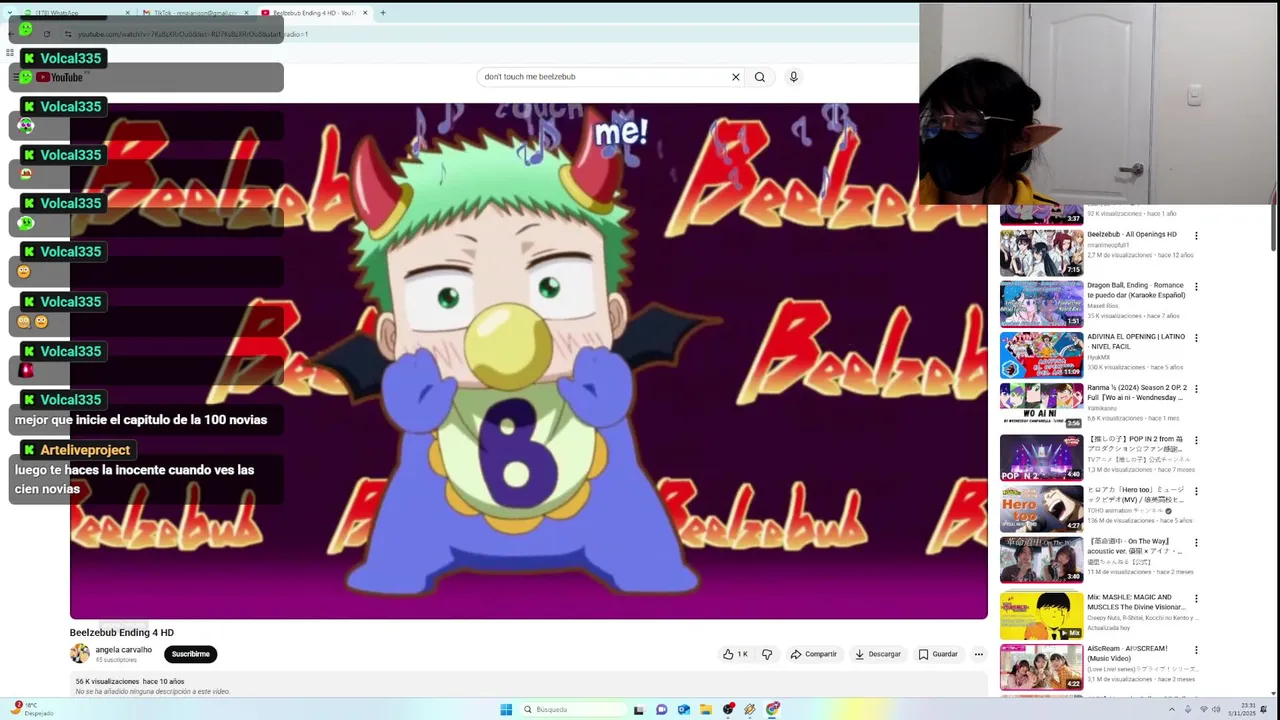Dislike the Beelzebub Ending 4 video
The width and height of the screenshot is (1280, 720).
(767, 654)
